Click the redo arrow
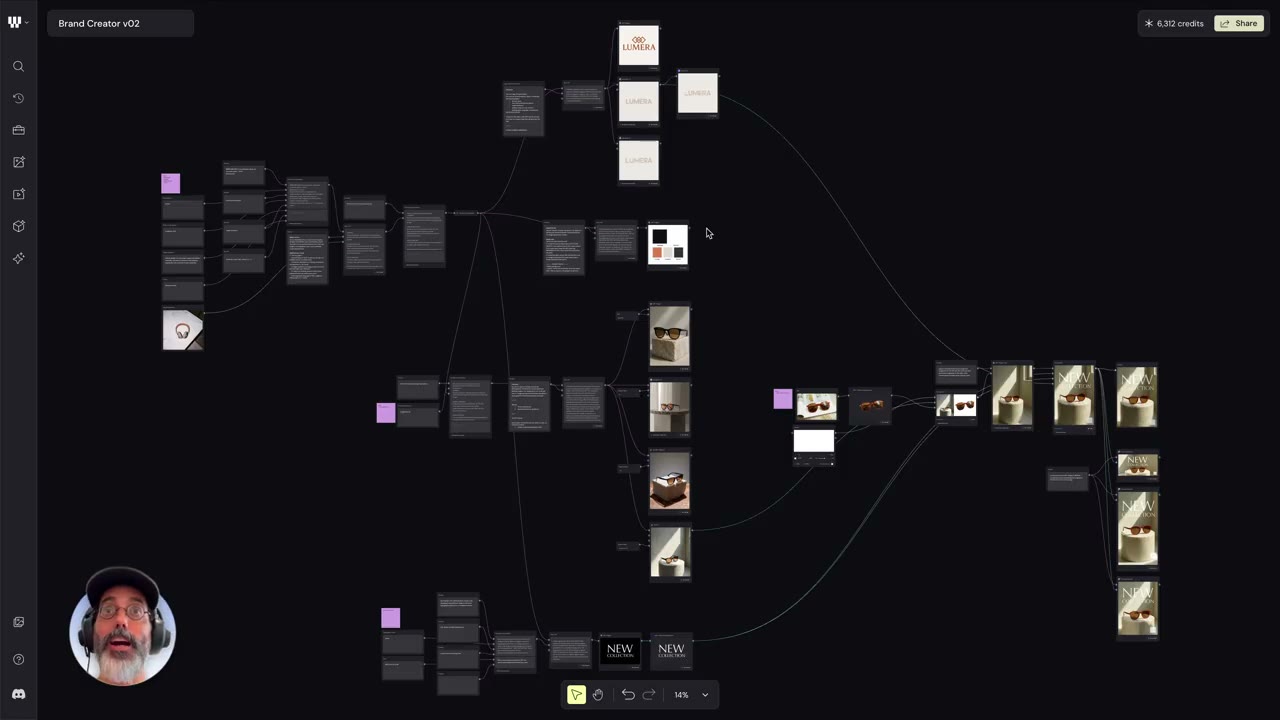 [x=649, y=694]
